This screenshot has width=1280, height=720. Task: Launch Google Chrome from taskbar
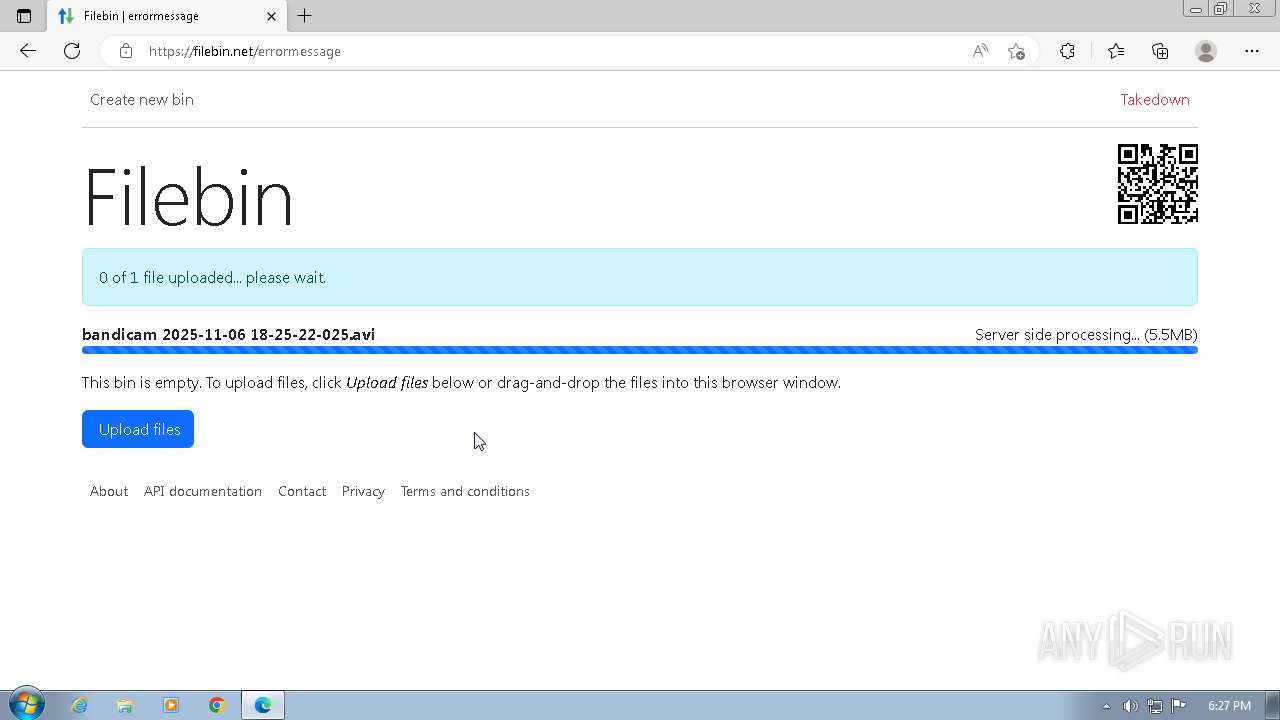[x=217, y=705]
